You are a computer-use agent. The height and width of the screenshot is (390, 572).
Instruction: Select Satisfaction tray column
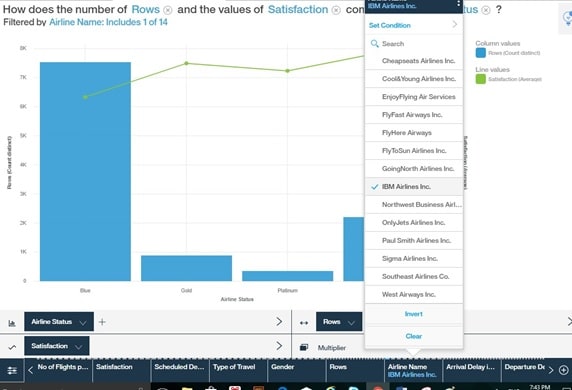[122, 371]
